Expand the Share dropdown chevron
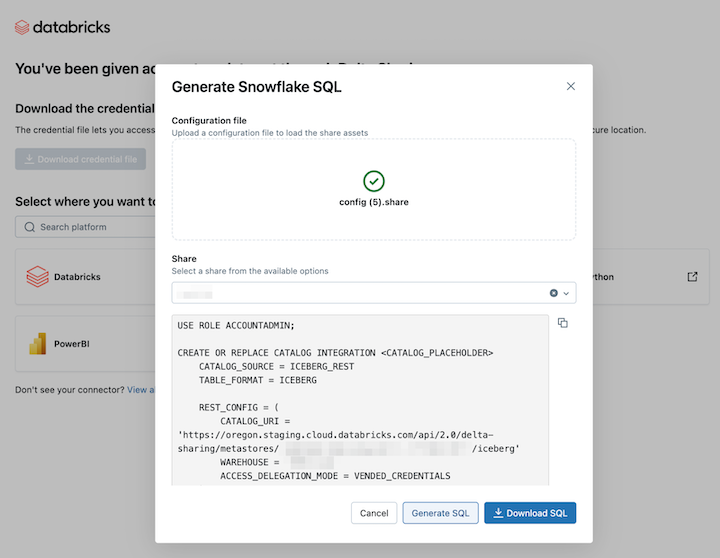The height and width of the screenshot is (558, 720). [x=567, y=293]
